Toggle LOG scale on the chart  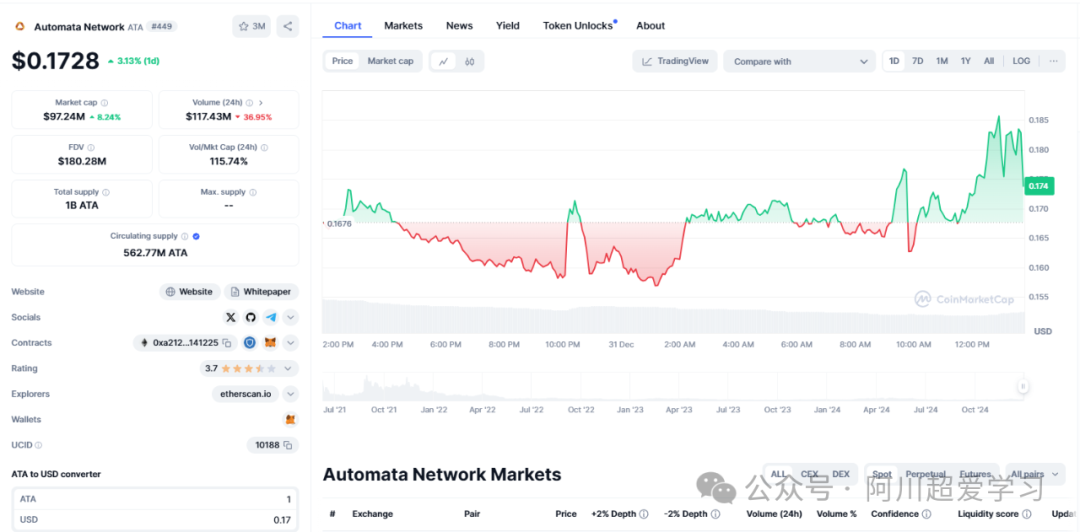point(1020,61)
